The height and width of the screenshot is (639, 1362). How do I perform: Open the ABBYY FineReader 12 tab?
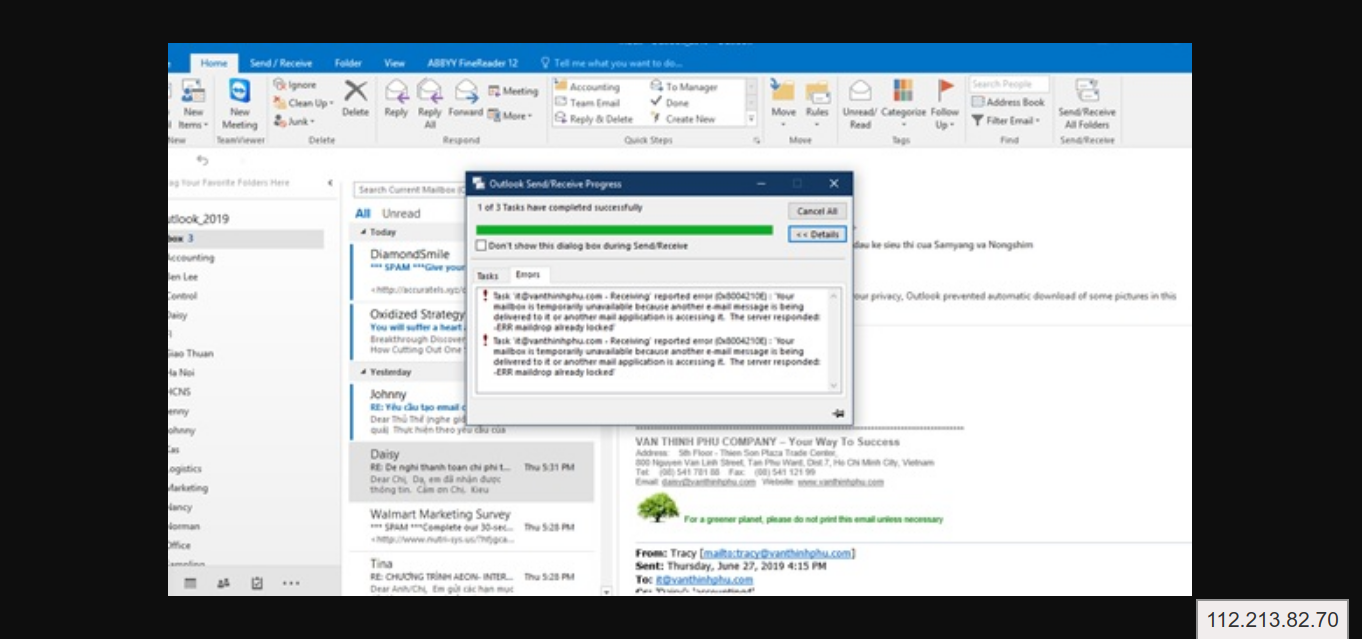click(x=472, y=63)
